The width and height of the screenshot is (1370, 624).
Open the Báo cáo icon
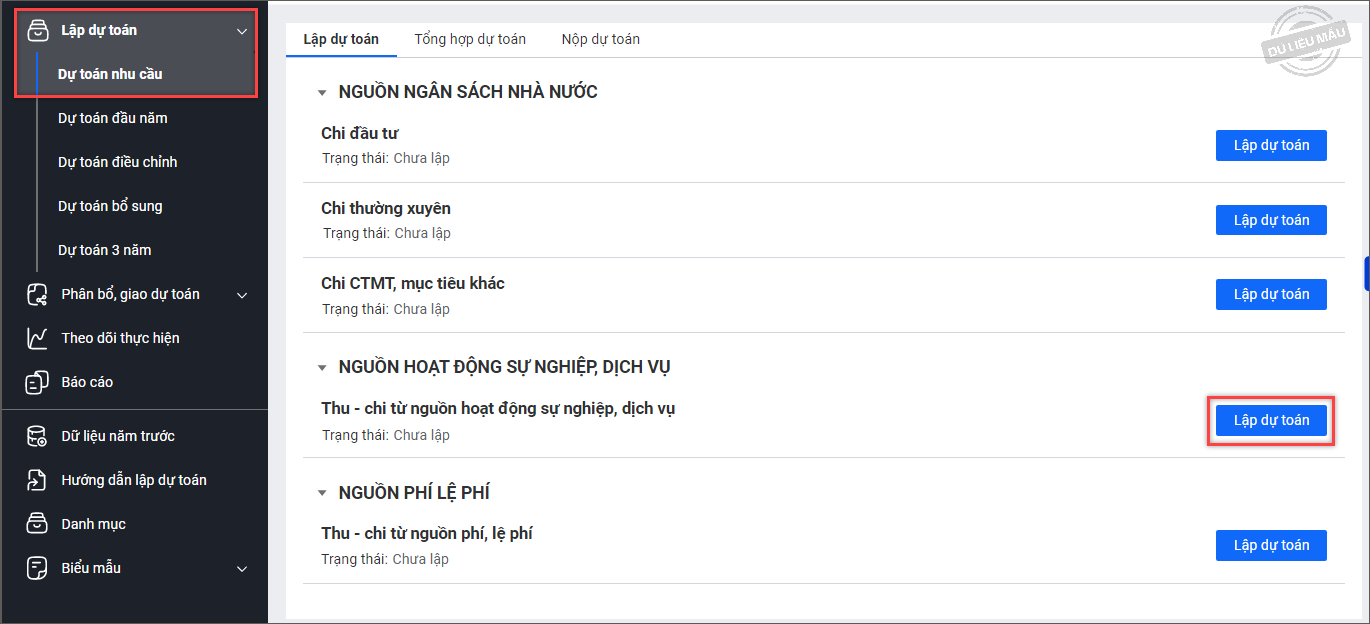point(37,382)
